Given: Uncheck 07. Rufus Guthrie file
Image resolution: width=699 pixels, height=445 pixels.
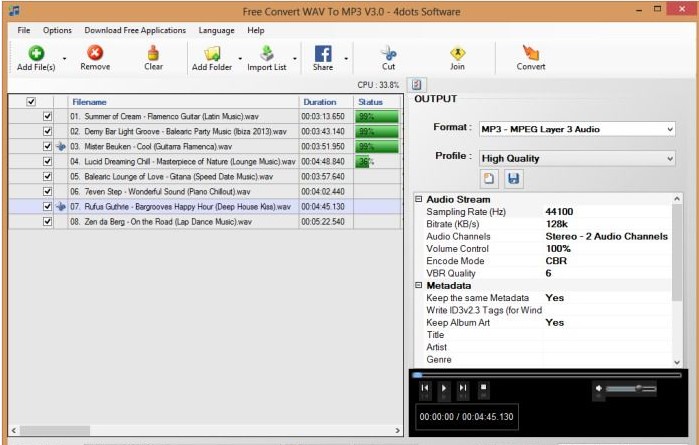Looking at the screenshot, I should pyautogui.click(x=47, y=206).
